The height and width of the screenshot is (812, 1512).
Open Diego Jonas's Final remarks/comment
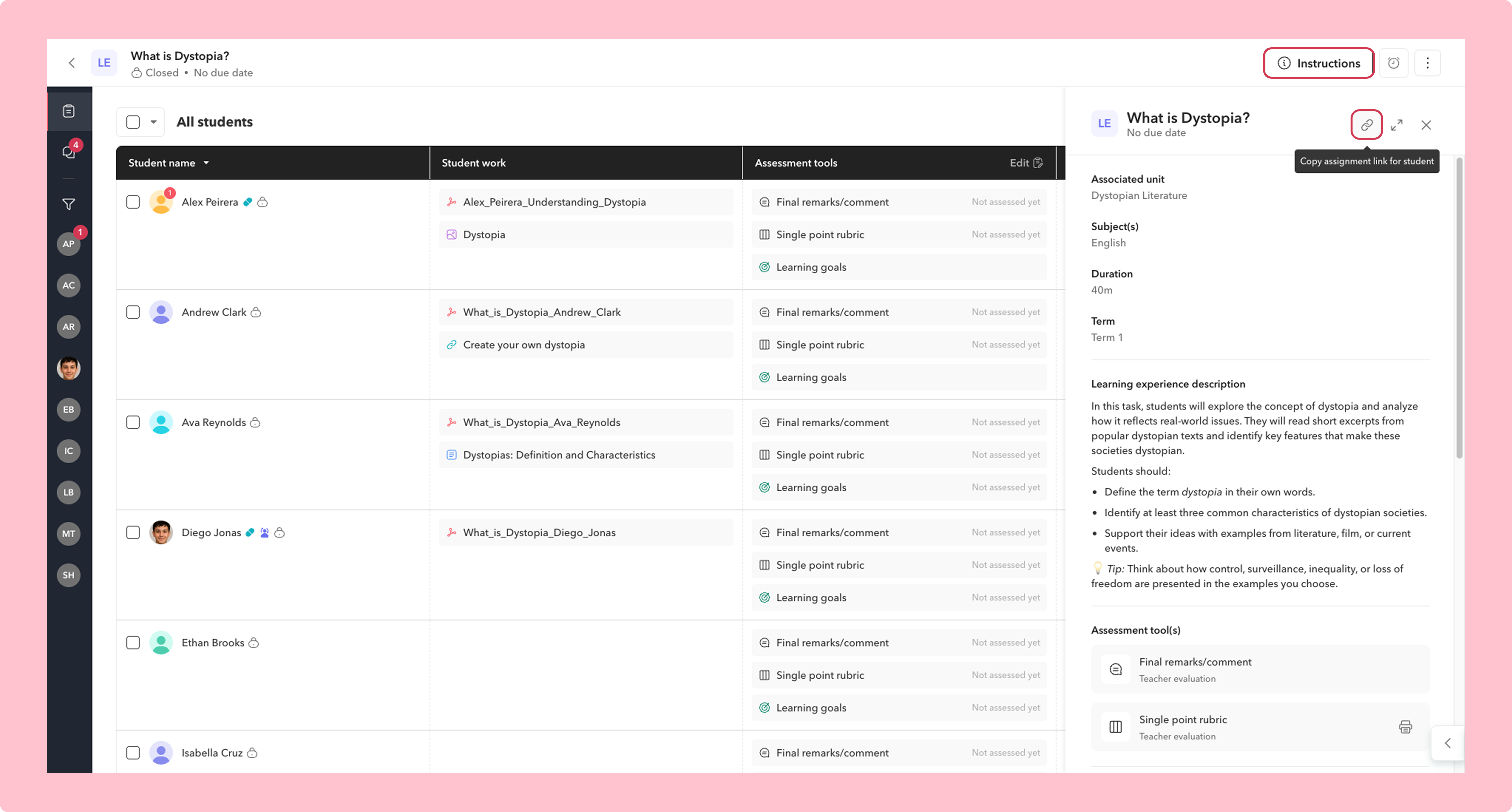(899, 532)
